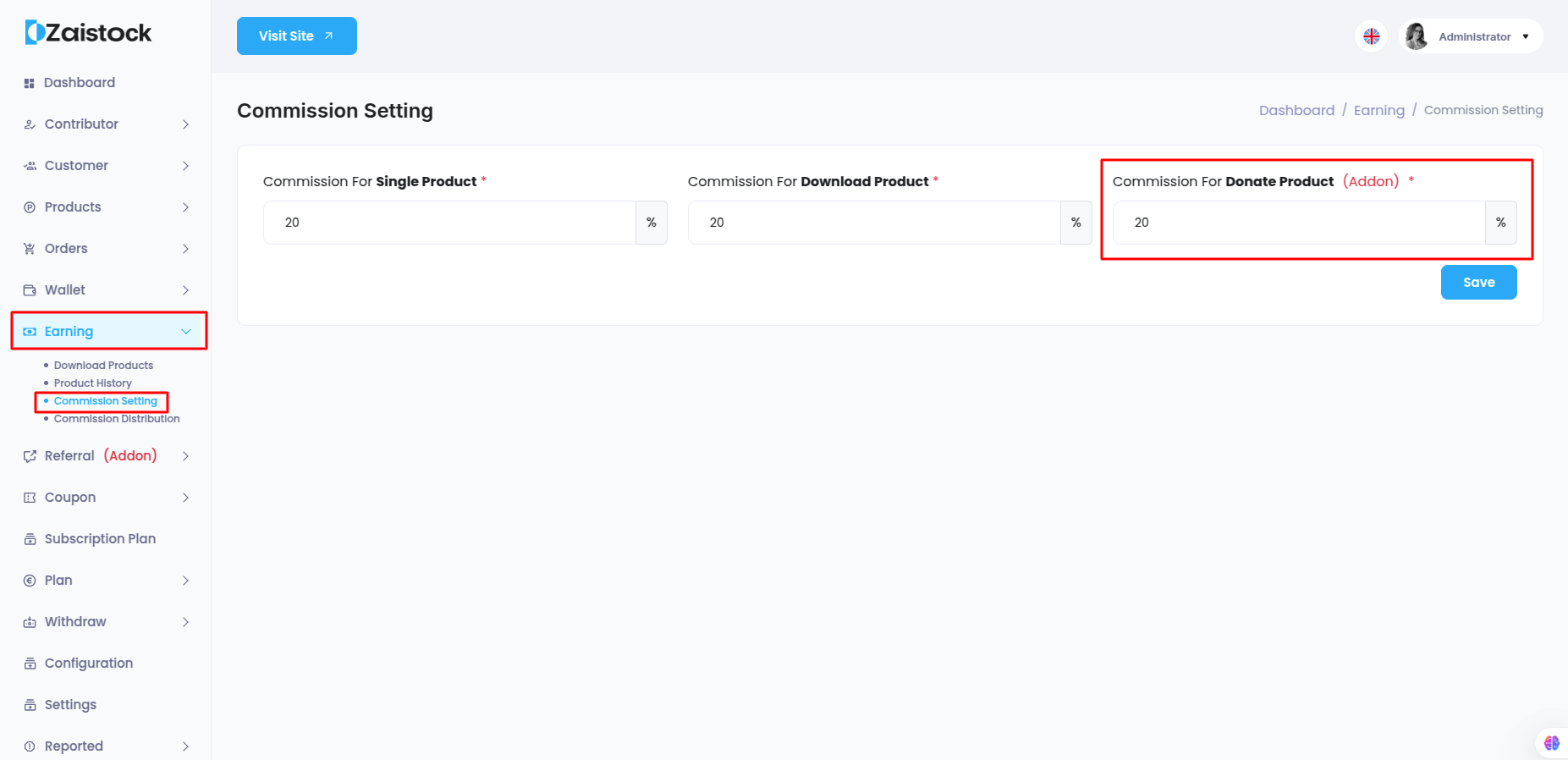Click the Referral share icon
This screenshot has height=760, width=1568.
[30, 456]
